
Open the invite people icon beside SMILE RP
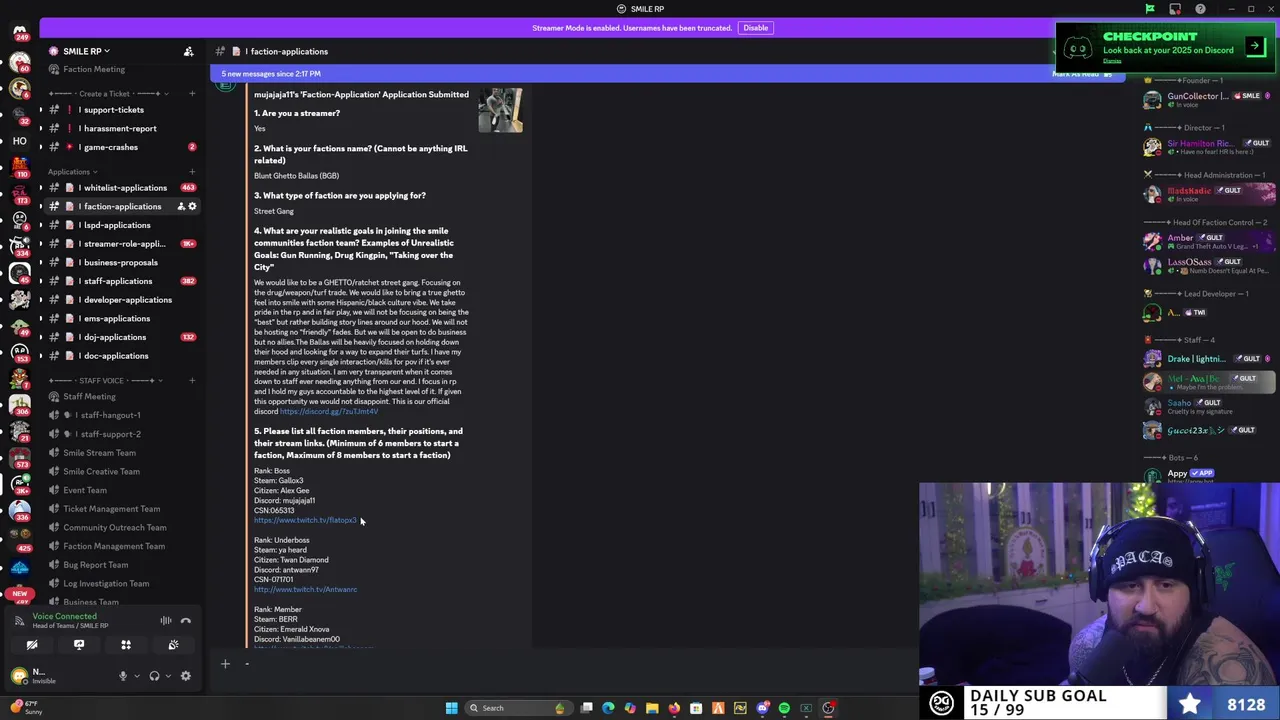tap(188, 51)
